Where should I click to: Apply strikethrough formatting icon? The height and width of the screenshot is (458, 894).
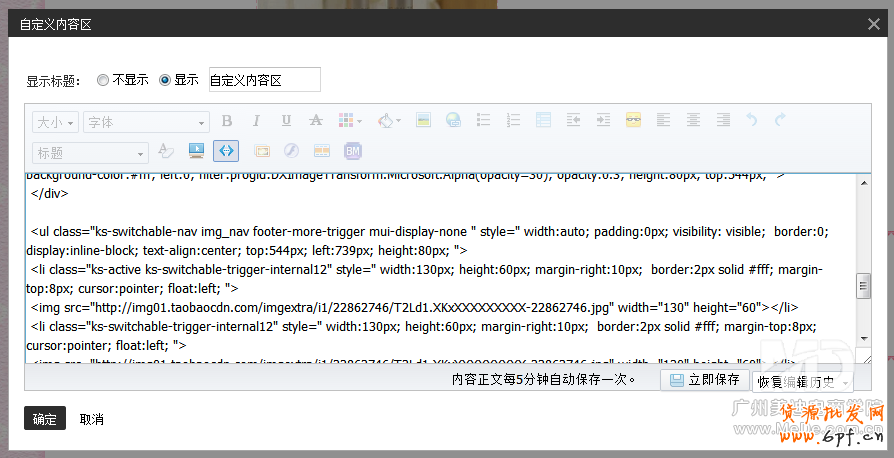point(316,121)
